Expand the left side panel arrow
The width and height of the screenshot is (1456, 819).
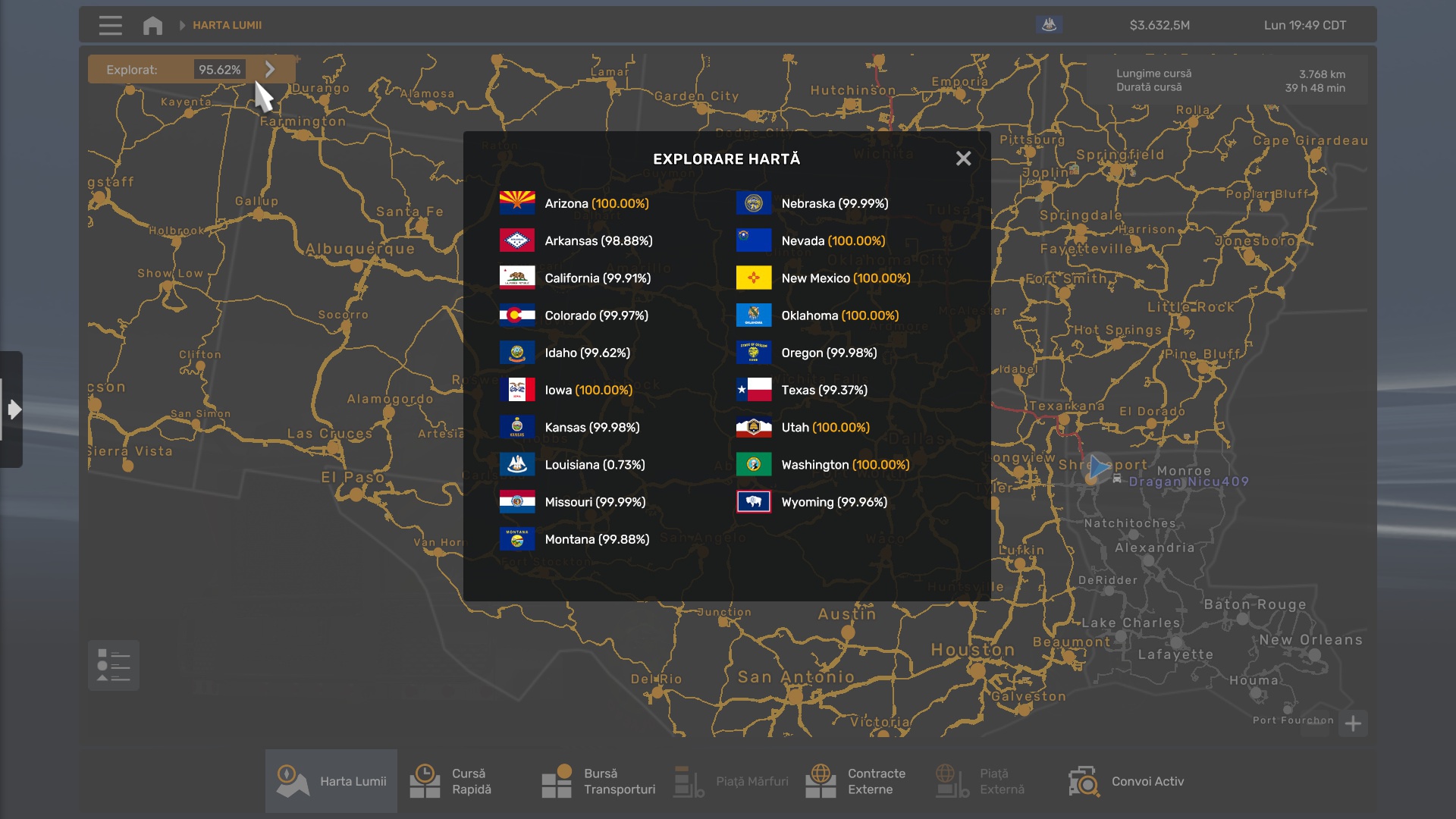click(13, 409)
